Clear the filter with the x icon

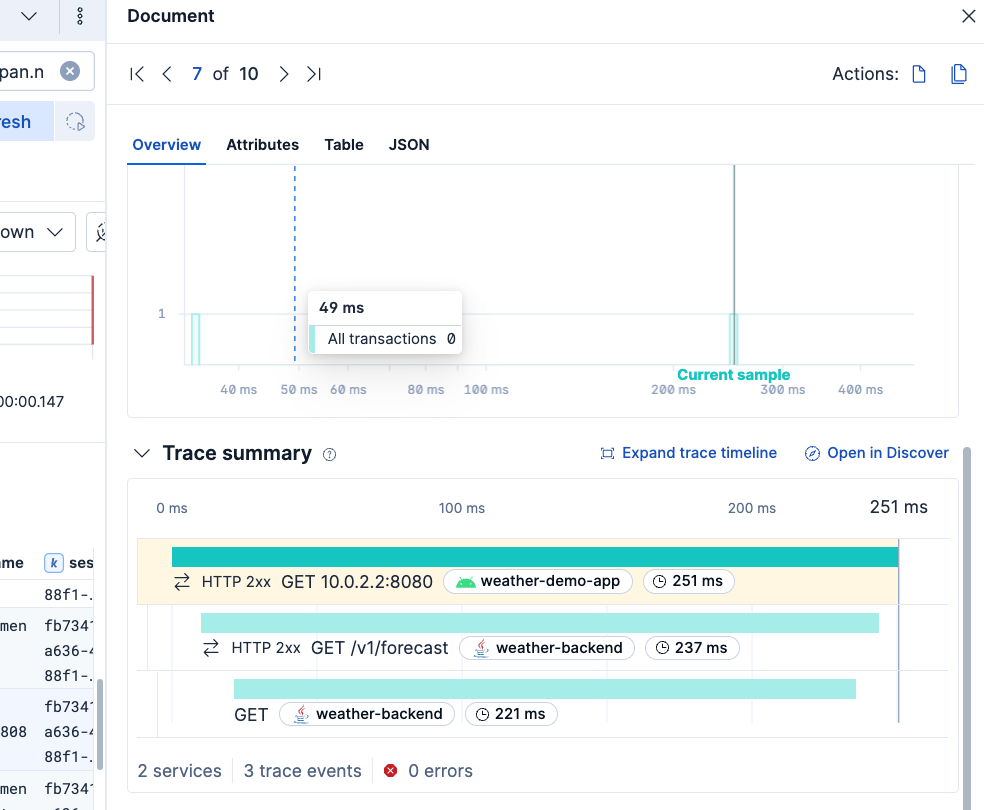point(70,71)
